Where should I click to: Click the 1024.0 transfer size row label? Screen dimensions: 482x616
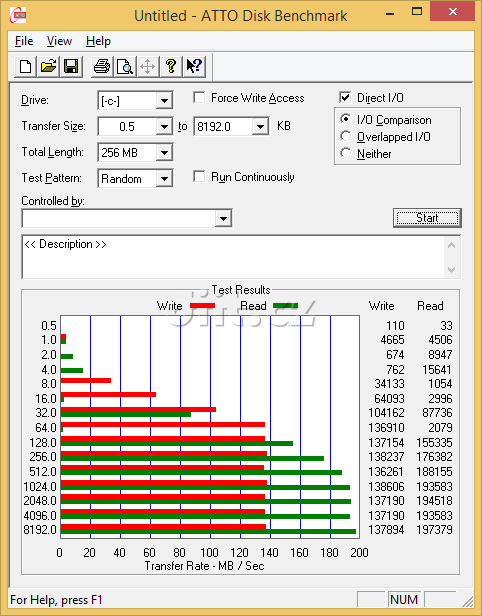40,487
